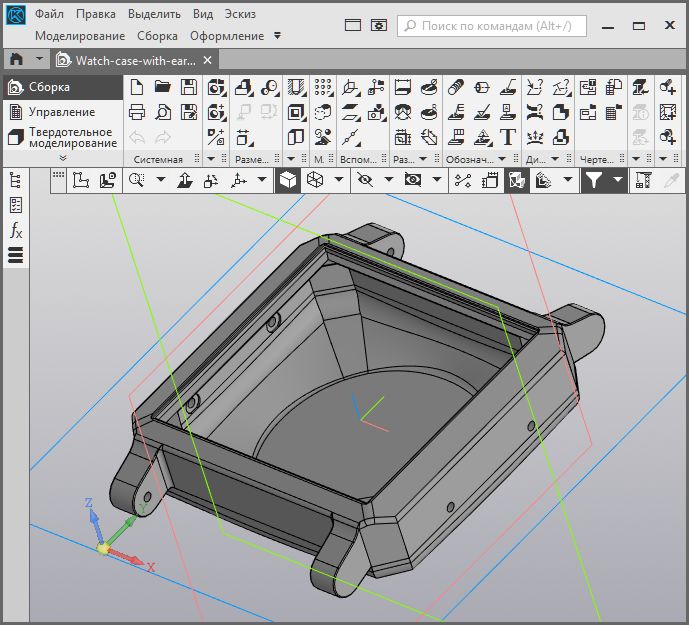
Task: Expand the Обознач... panel dropdown arrow
Action: click(x=502, y=159)
